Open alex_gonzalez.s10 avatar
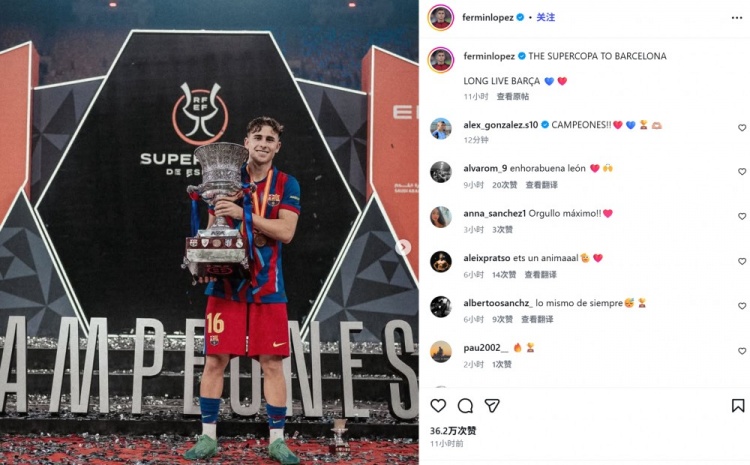750x465 pixels. coord(441,129)
